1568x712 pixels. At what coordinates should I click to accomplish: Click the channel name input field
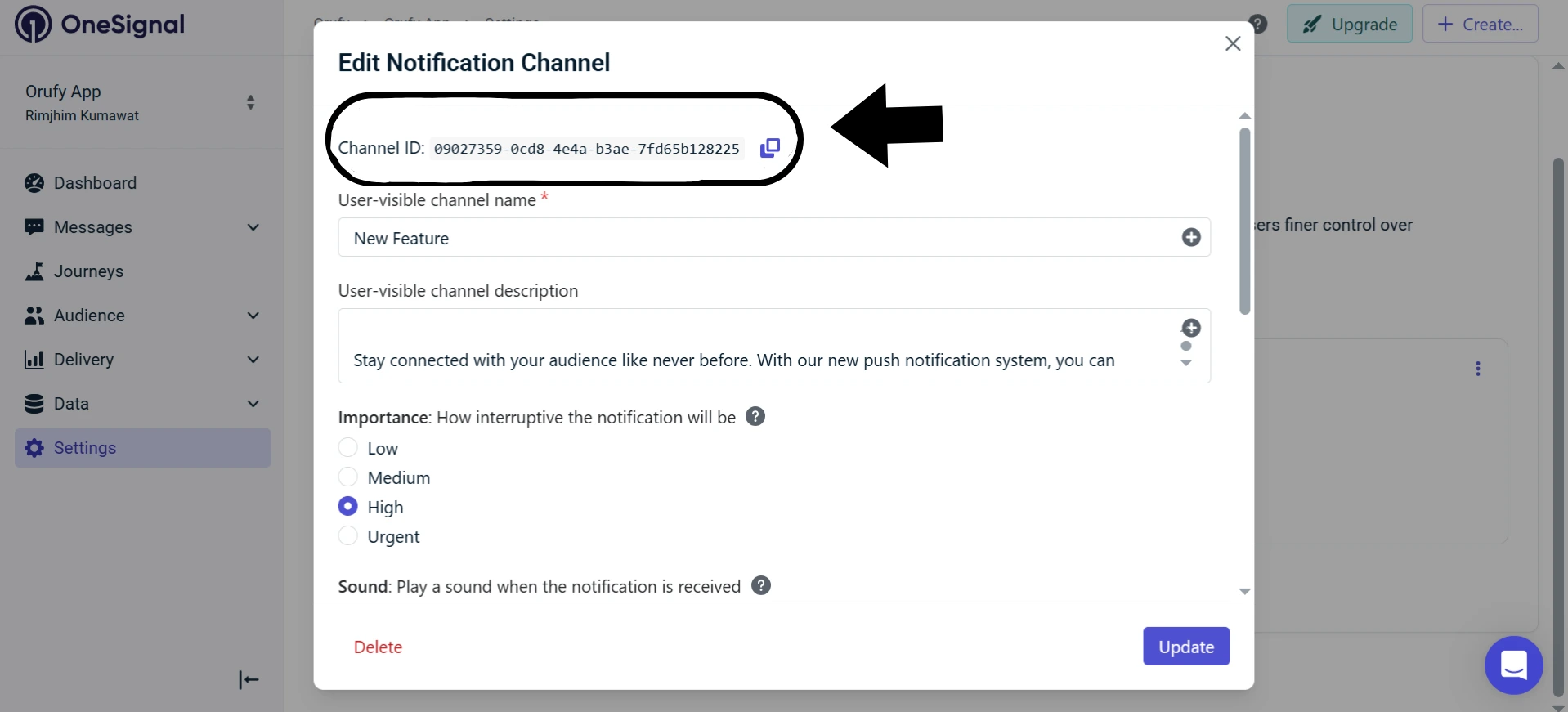coord(774,237)
